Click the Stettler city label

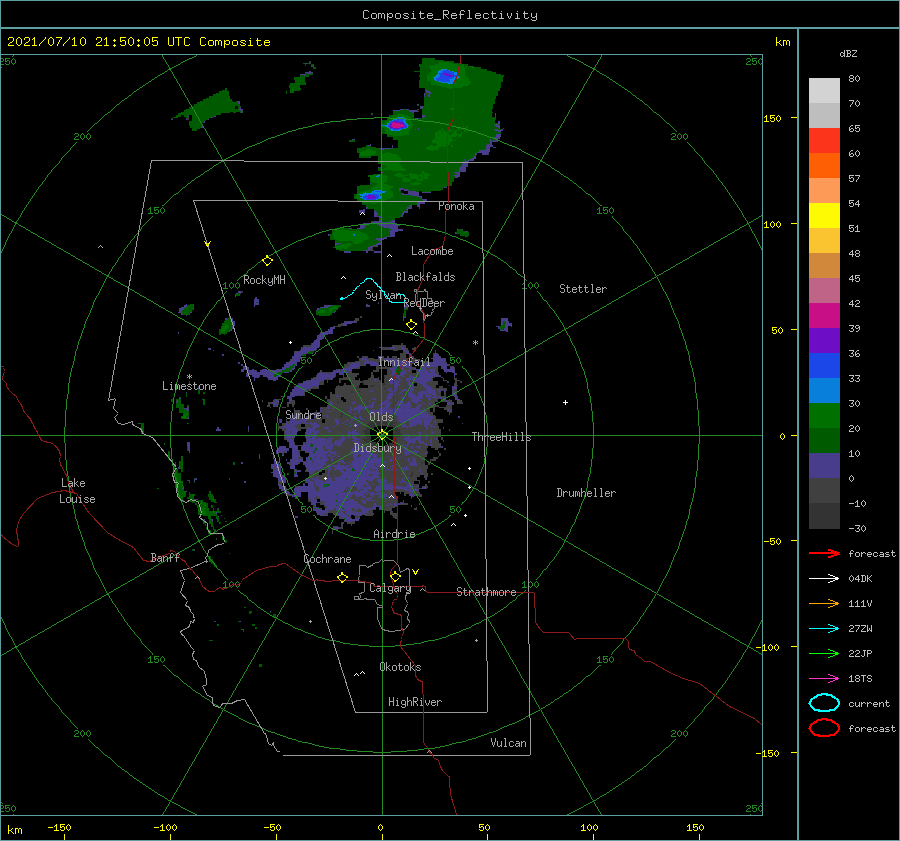tap(583, 289)
